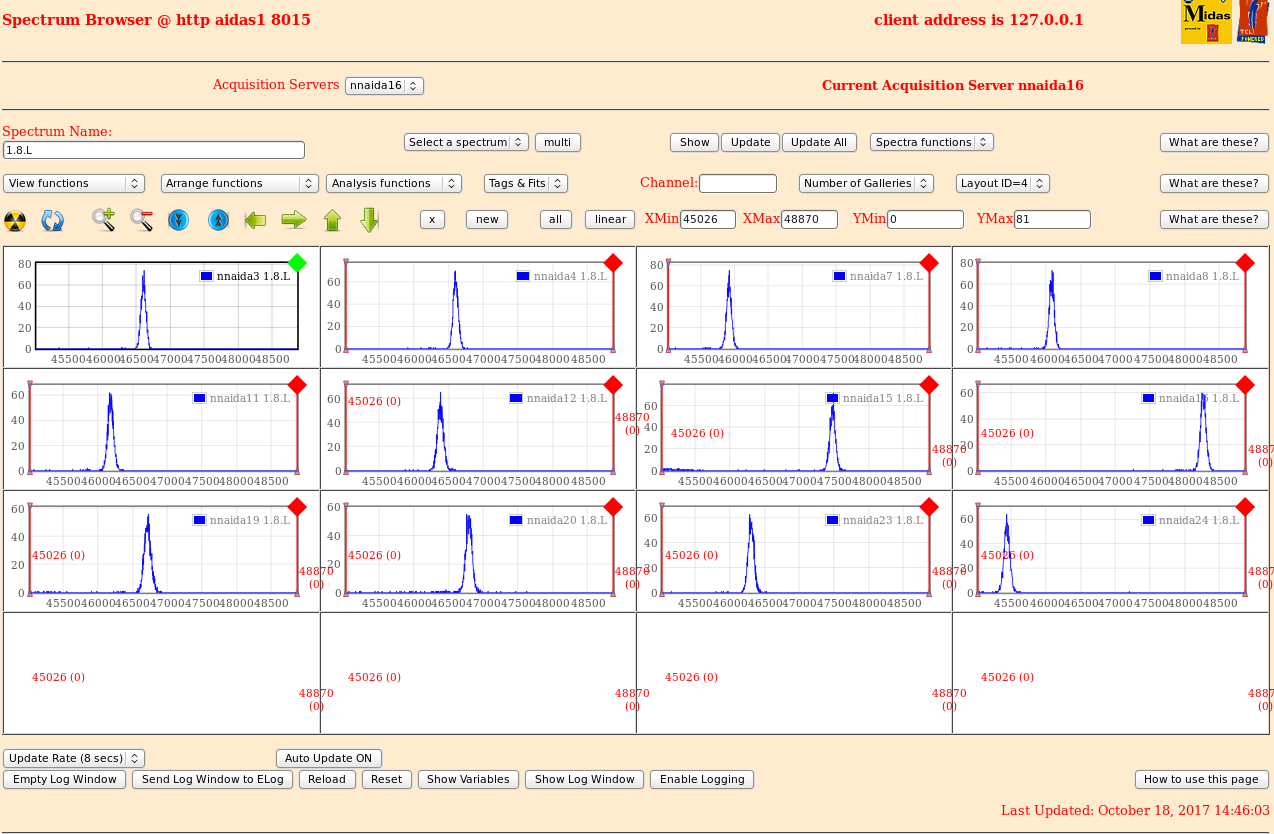The width and height of the screenshot is (1274, 834).
Task: Click the green up arrow icon
Action: pos(333,220)
